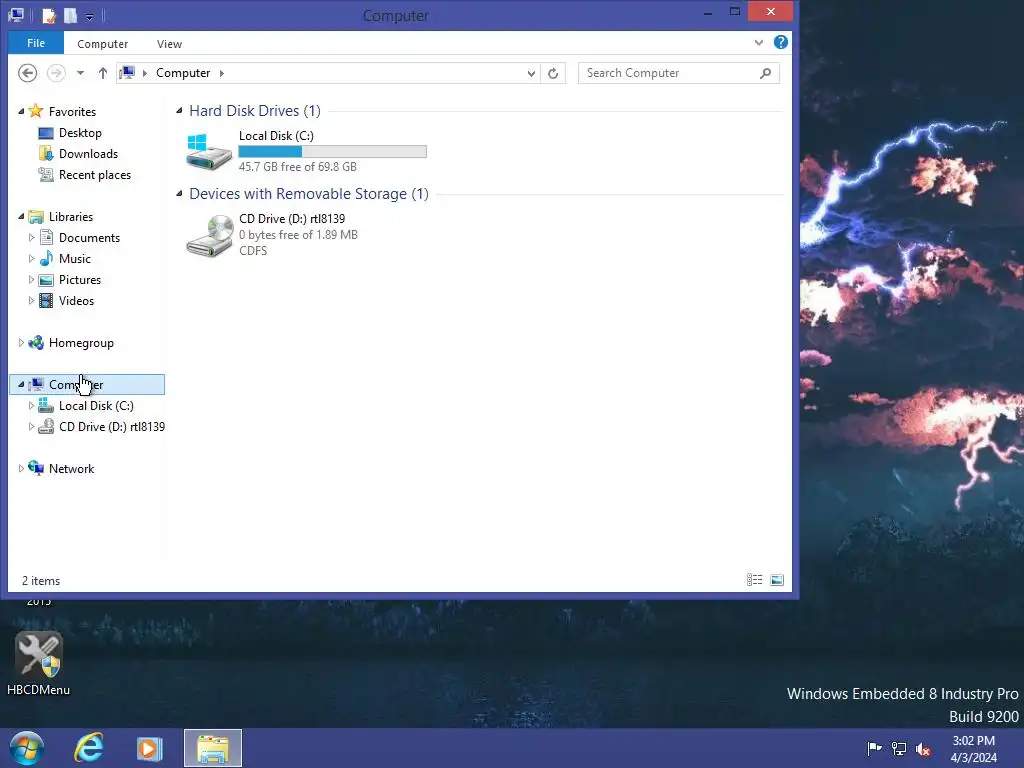Collapse the Computer tree node
This screenshot has width=1024, height=768.
pos(21,385)
